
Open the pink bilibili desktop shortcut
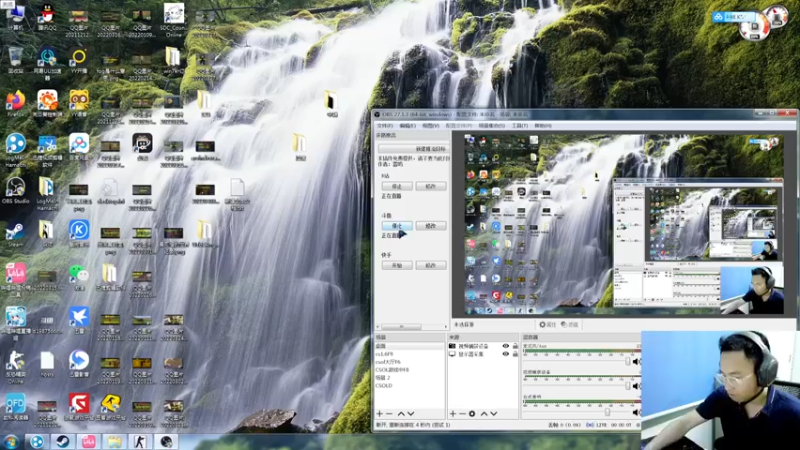click(15, 280)
